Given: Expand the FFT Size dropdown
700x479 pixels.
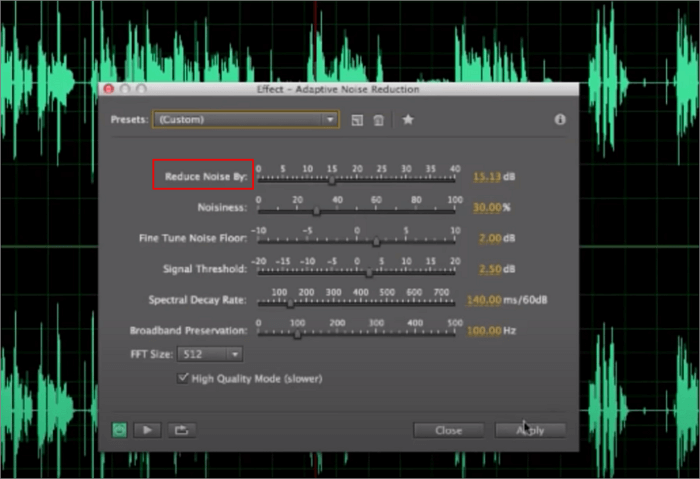Looking at the screenshot, I should (x=209, y=354).
